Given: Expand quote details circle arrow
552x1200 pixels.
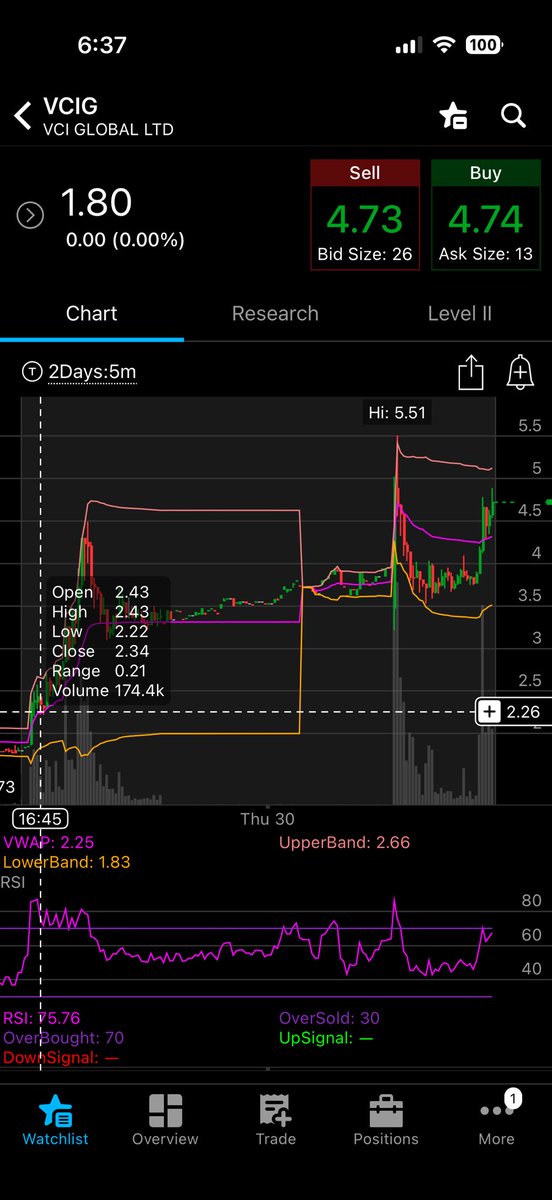Looking at the screenshot, I should (x=30, y=215).
